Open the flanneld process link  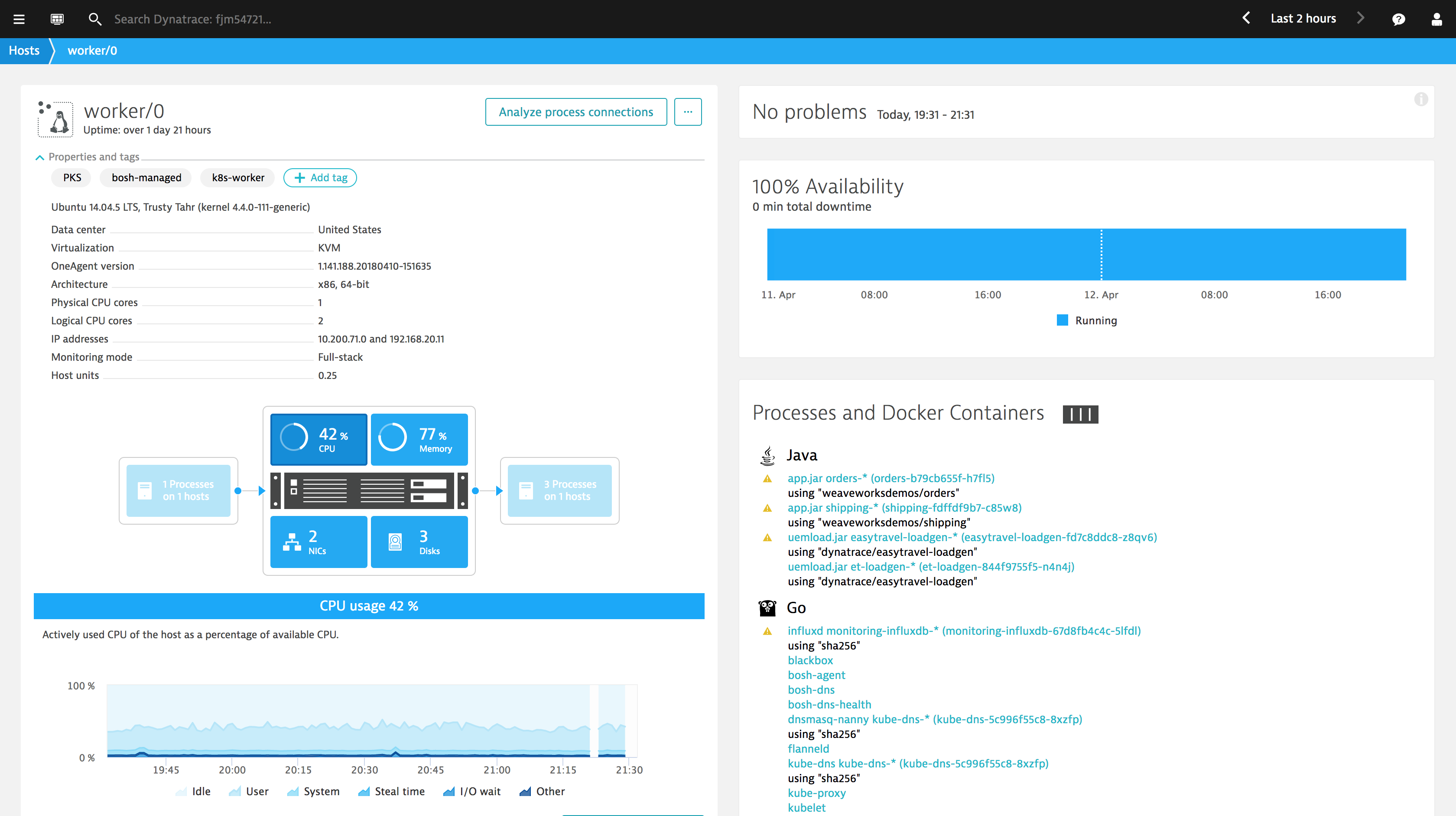coord(808,748)
